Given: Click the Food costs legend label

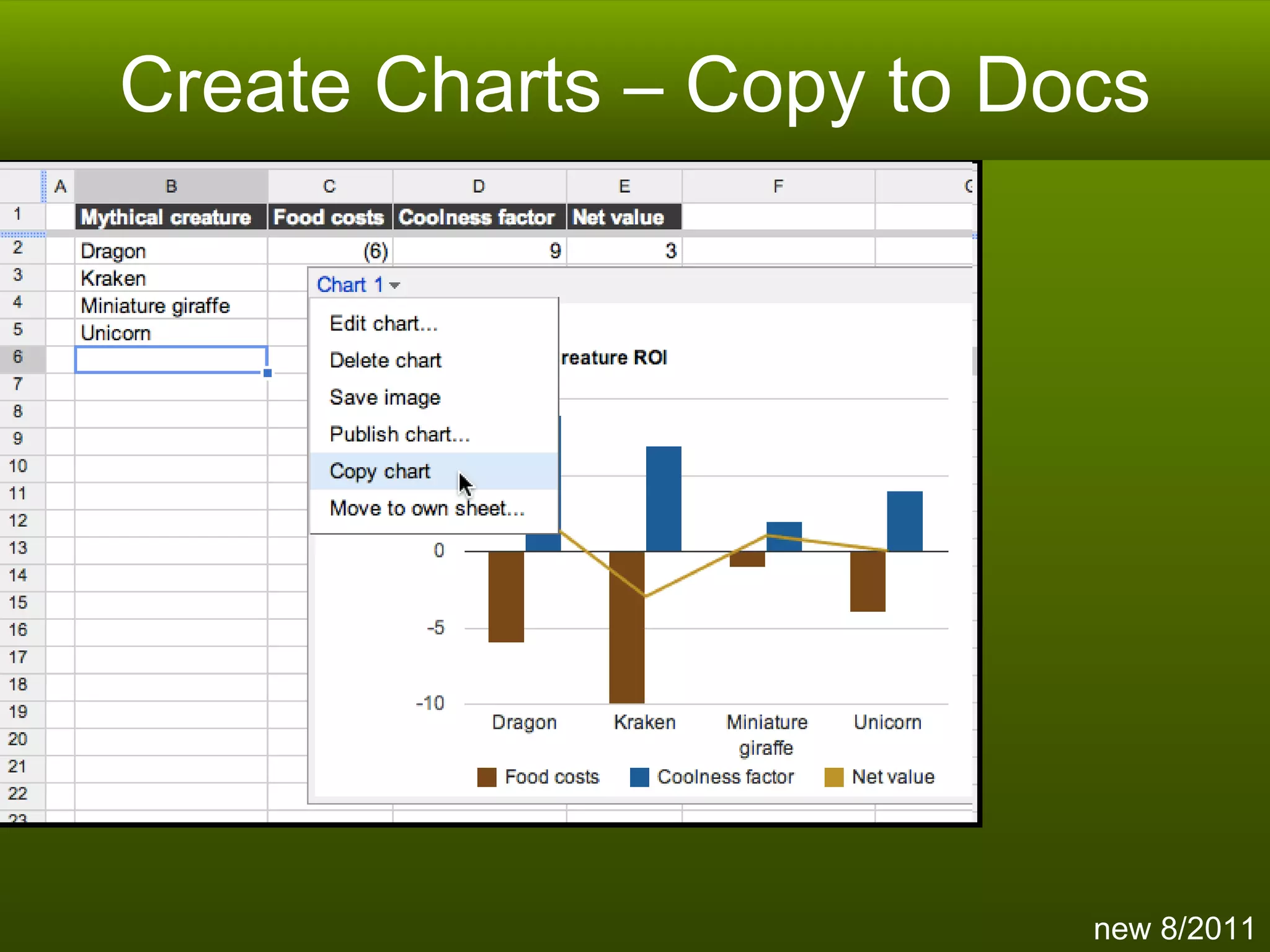Looking at the screenshot, I should tap(552, 777).
